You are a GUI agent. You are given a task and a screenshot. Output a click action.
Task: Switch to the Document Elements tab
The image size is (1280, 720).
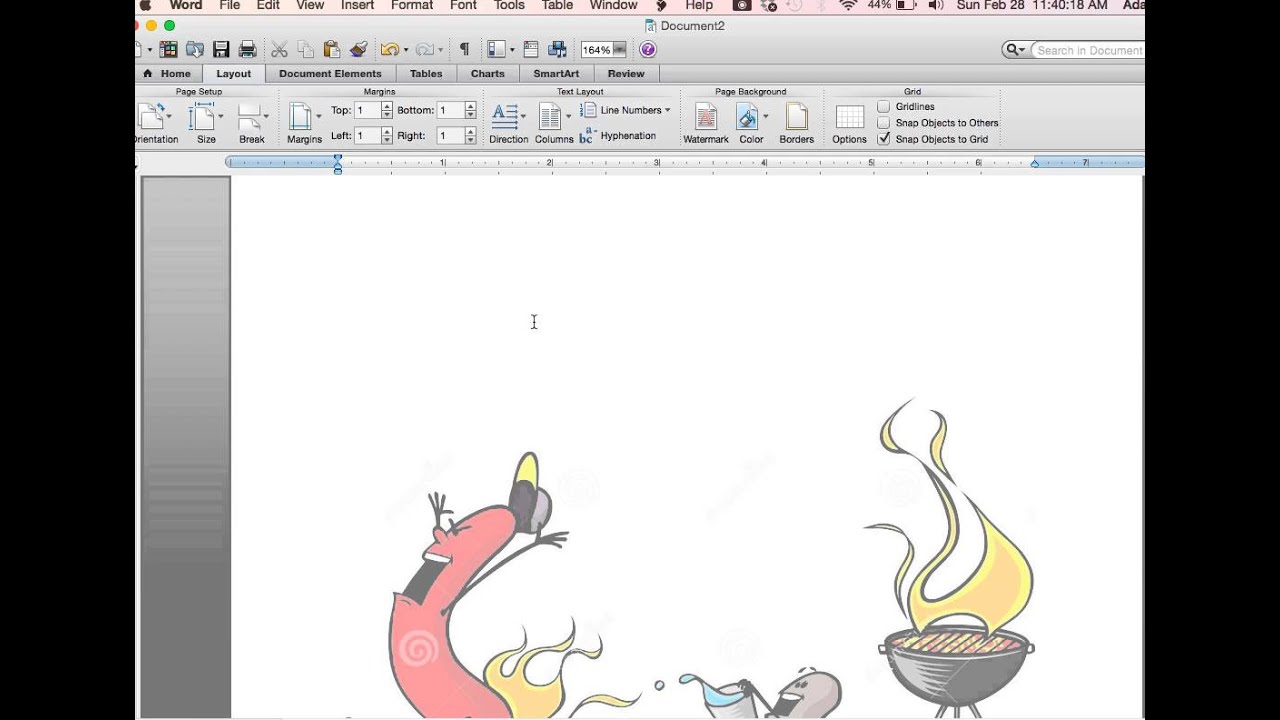coord(330,74)
